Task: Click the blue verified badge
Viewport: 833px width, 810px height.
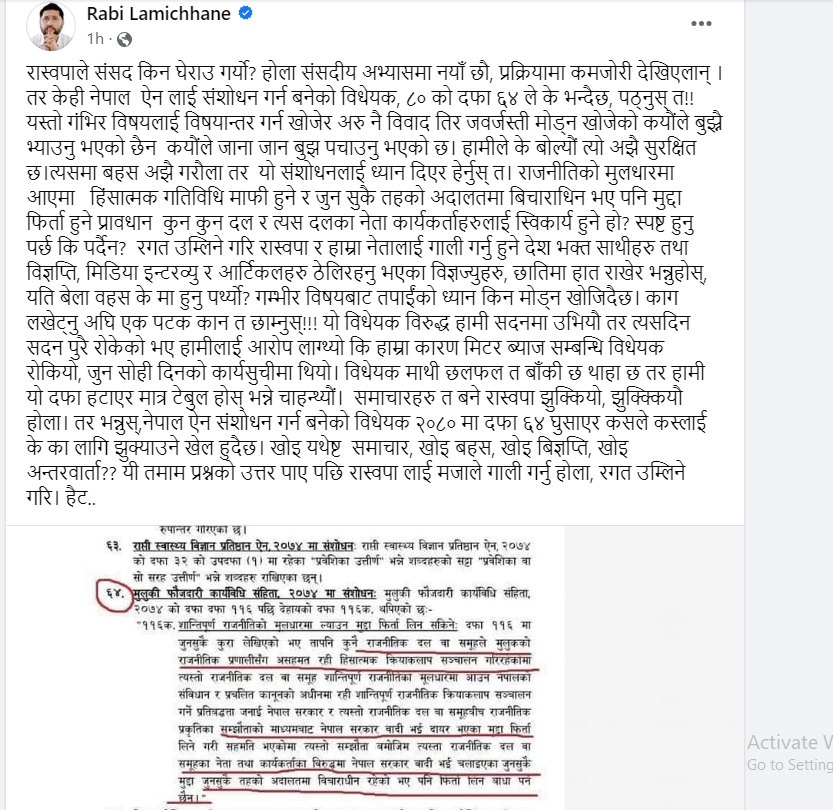Action: pyautogui.click(x=245, y=13)
